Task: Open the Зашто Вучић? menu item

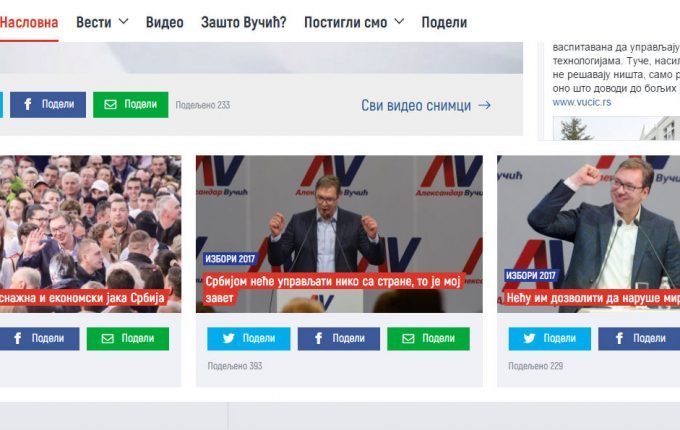Action: click(243, 23)
